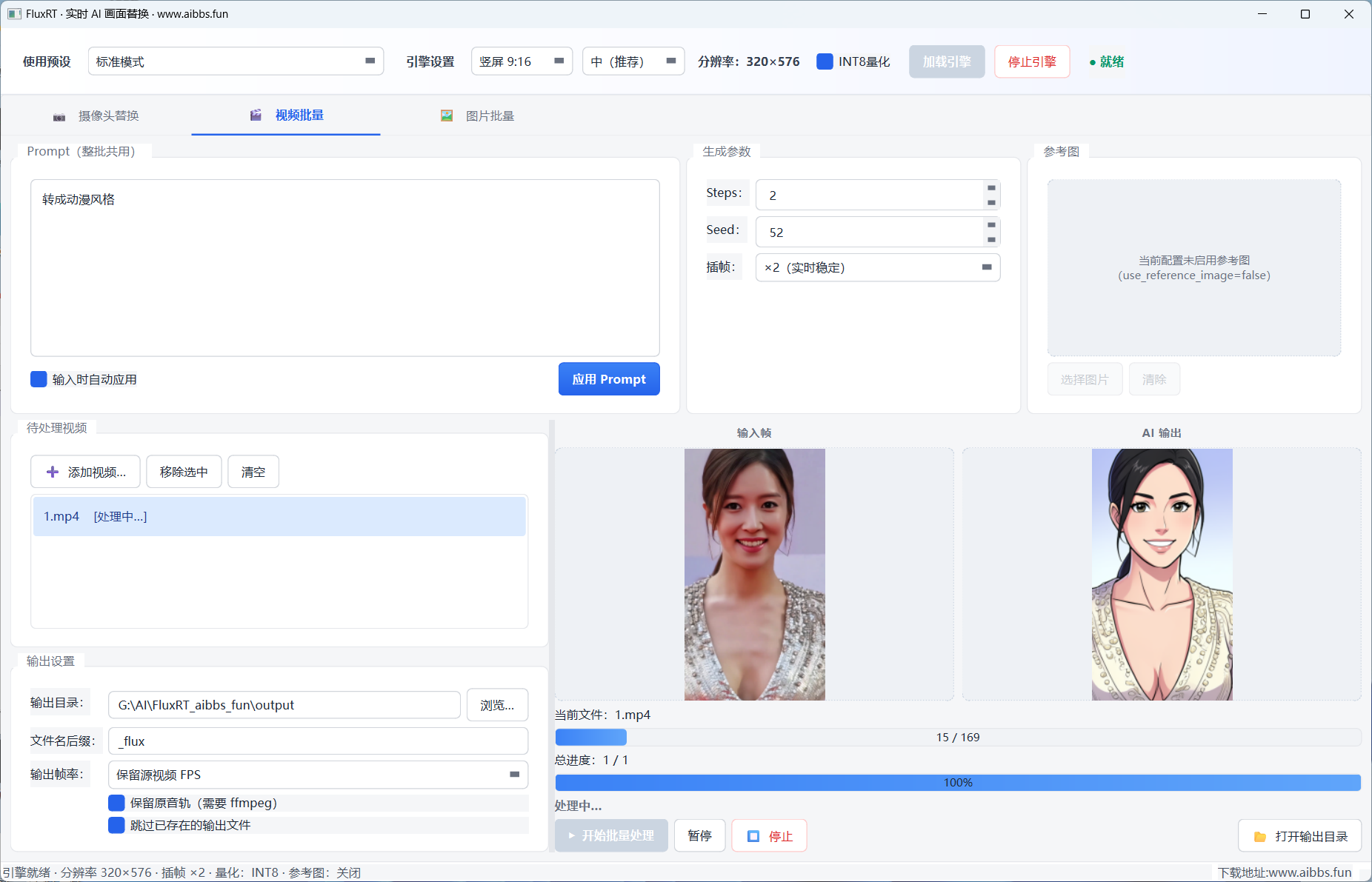This screenshot has height=882, width=1372.
Task: Click the 加载引擎 button
Action: [947, 61]
